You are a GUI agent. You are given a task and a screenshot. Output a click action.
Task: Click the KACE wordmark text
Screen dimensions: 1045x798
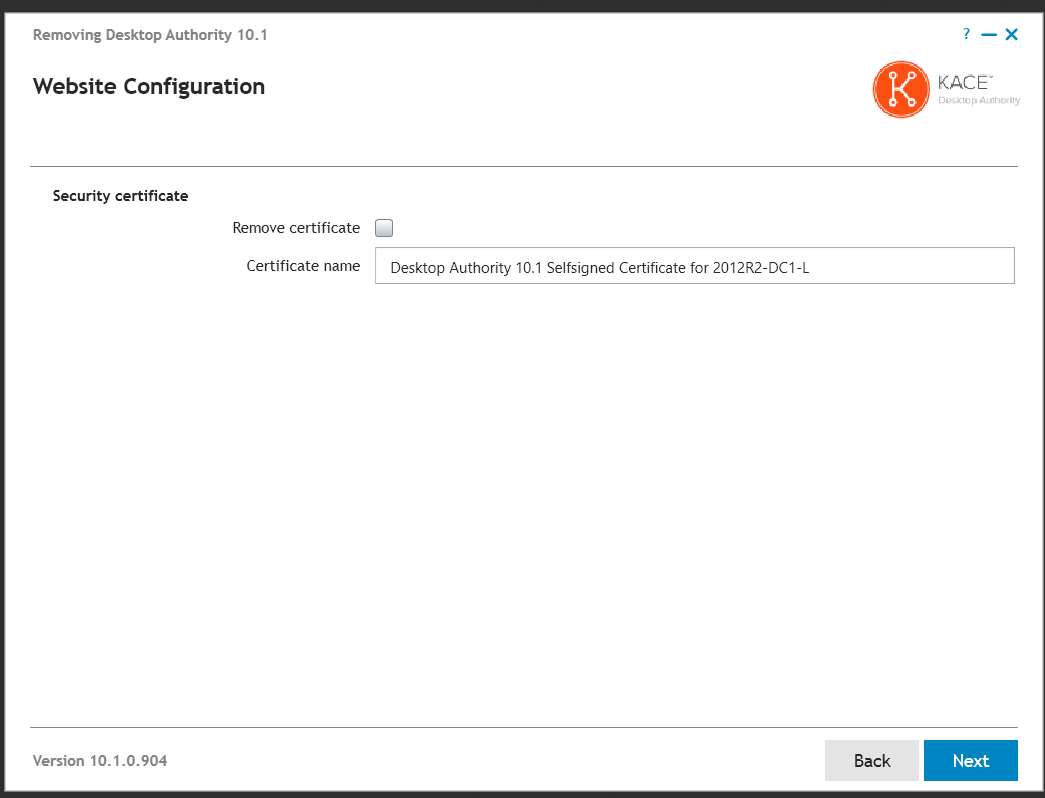tap(964, 82)
